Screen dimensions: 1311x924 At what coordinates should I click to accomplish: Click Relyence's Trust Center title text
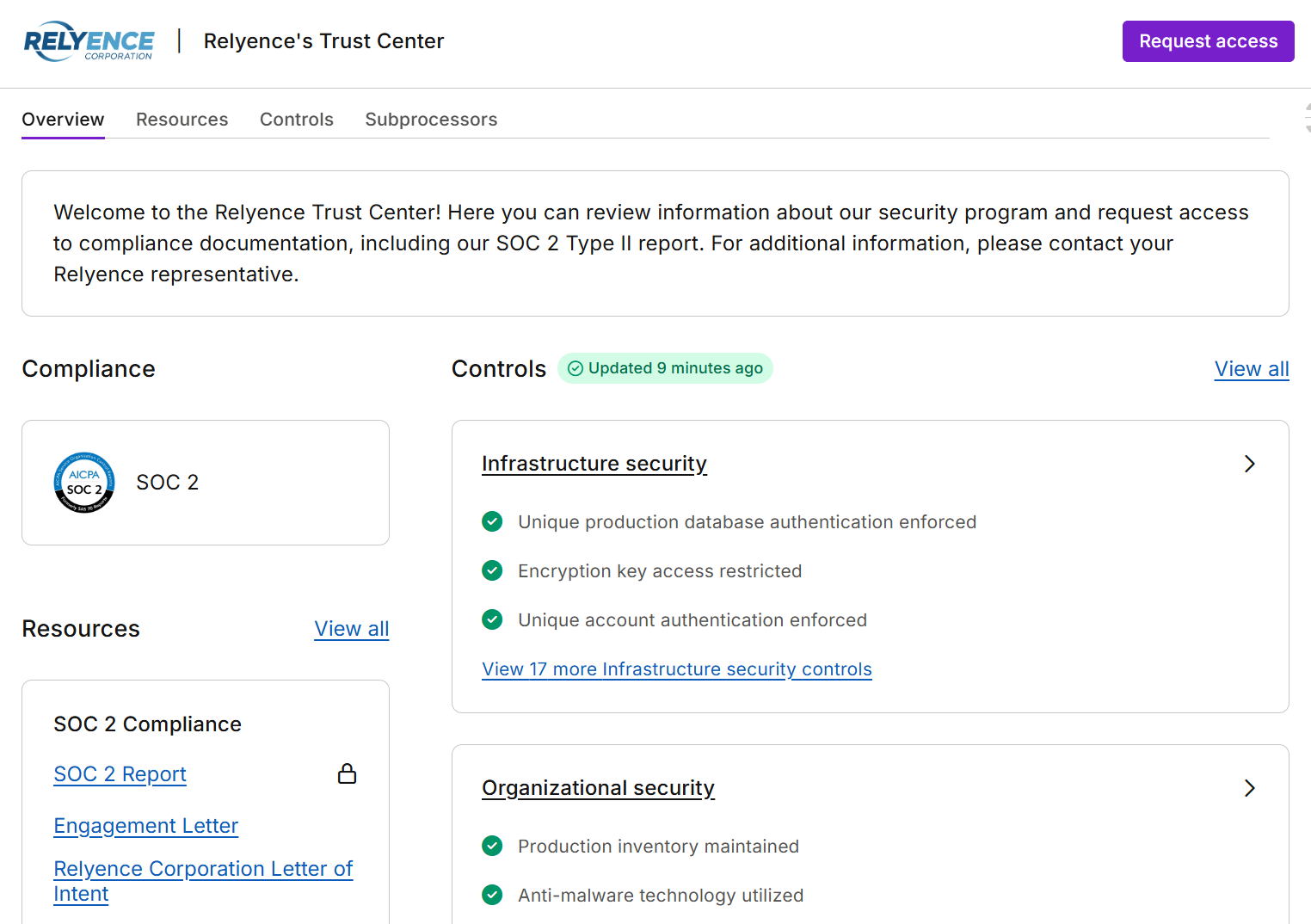click(x=323, y=41)
